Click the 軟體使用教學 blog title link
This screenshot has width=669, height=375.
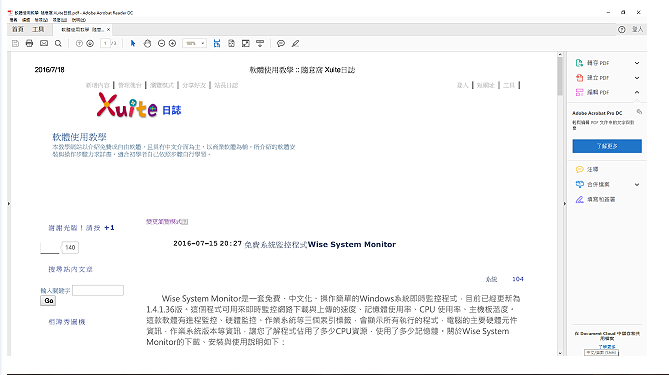[x=79, y=137]
